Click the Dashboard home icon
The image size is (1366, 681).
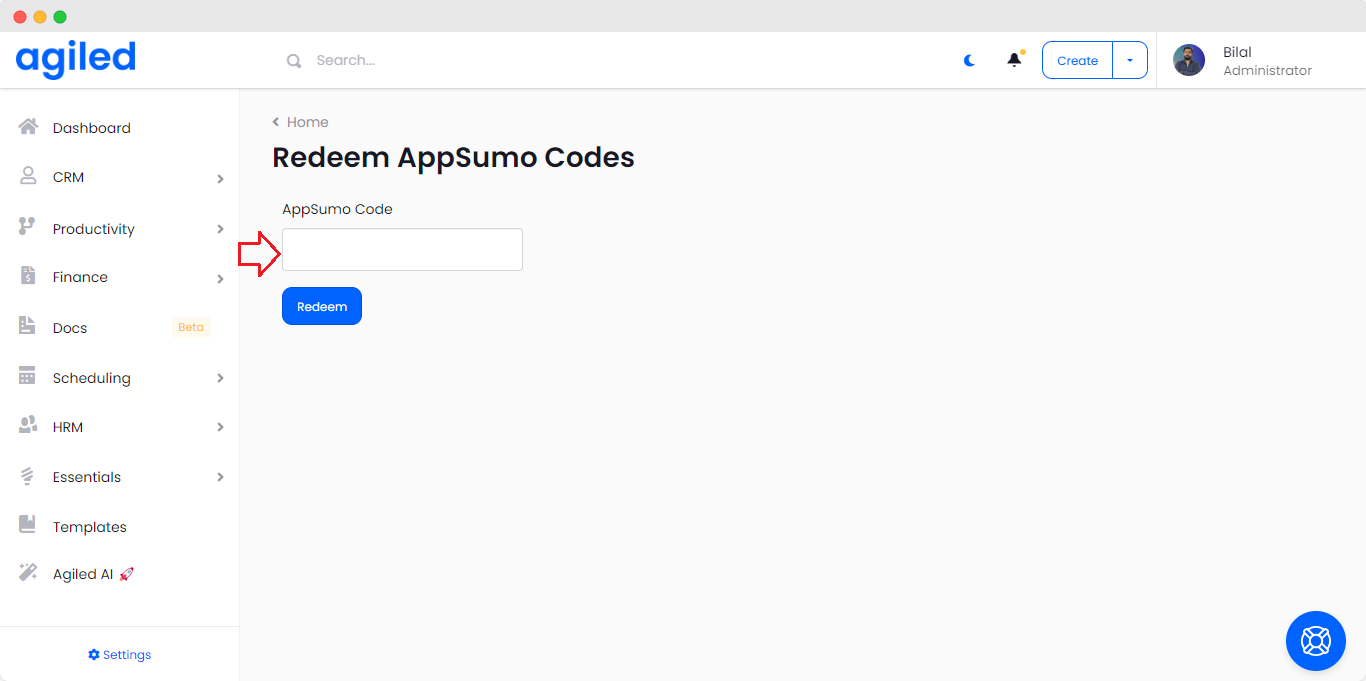coord(28,127)
